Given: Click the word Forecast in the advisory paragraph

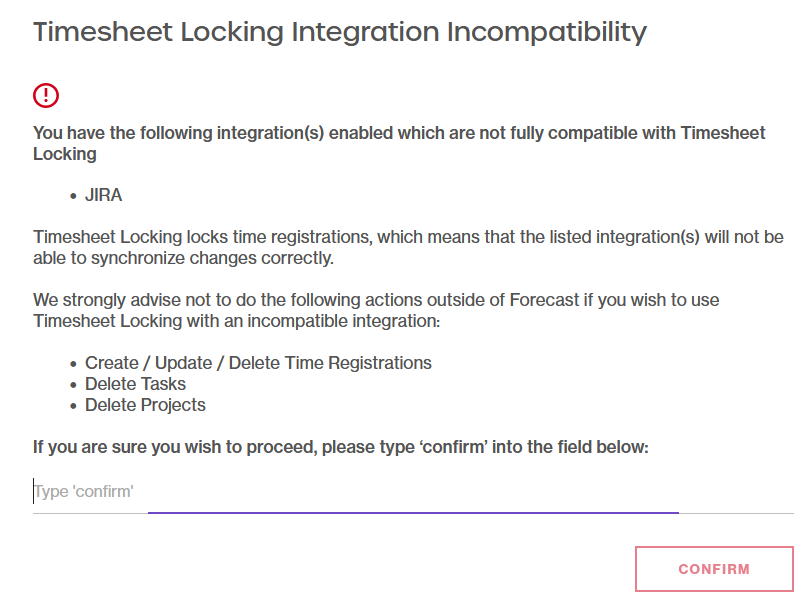Looking at the screenshot, I should click(544, 300).
